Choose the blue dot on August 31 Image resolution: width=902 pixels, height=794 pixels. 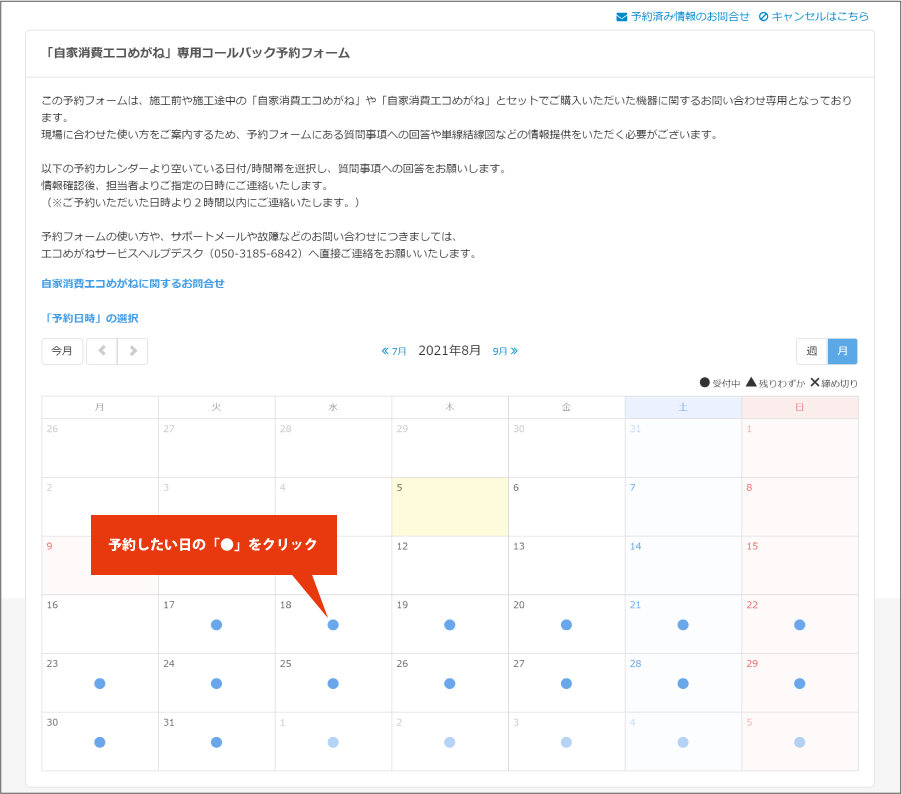(x=216, y=742)
